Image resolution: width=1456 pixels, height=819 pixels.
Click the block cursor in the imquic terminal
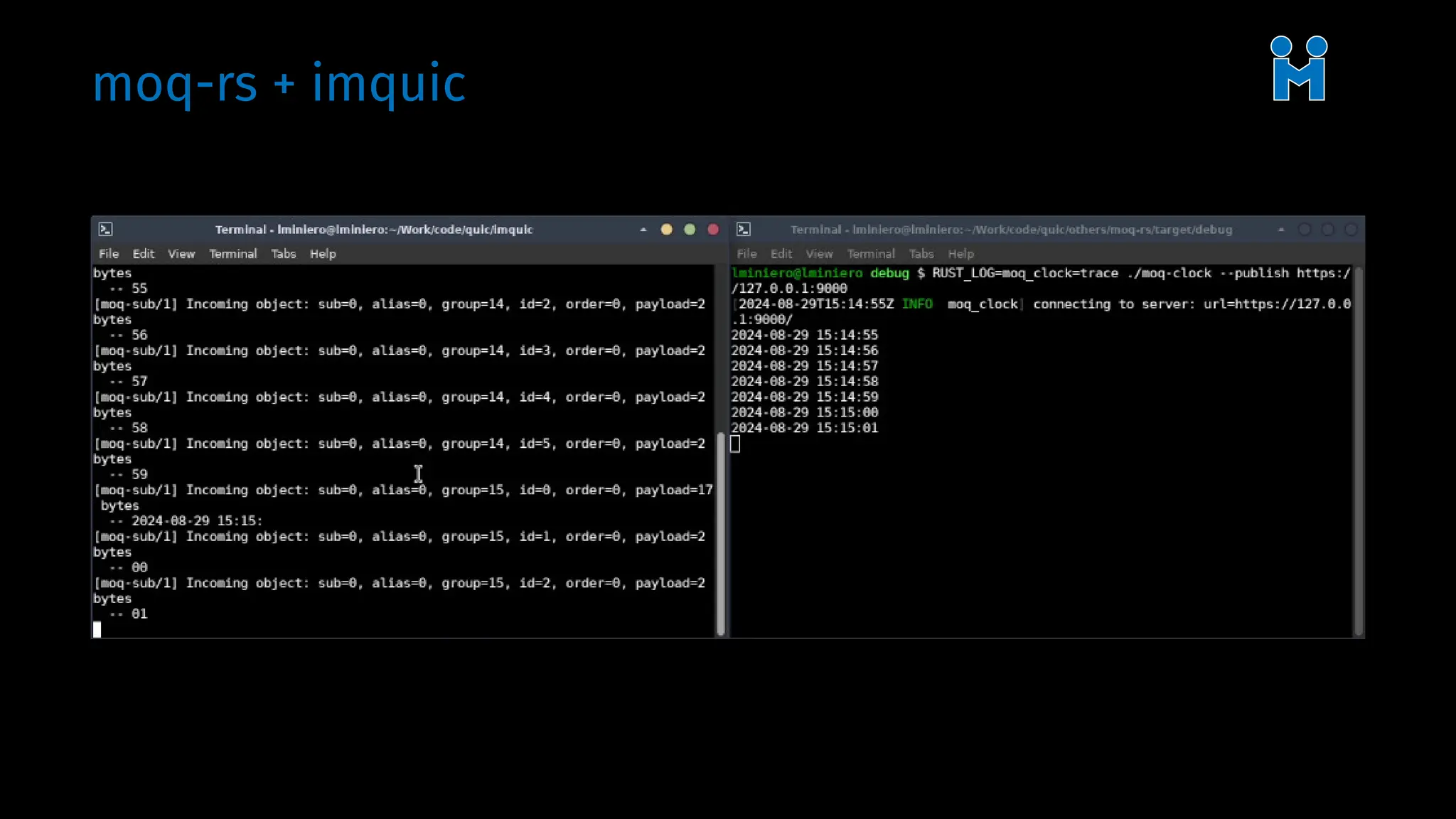pos(97,629)
